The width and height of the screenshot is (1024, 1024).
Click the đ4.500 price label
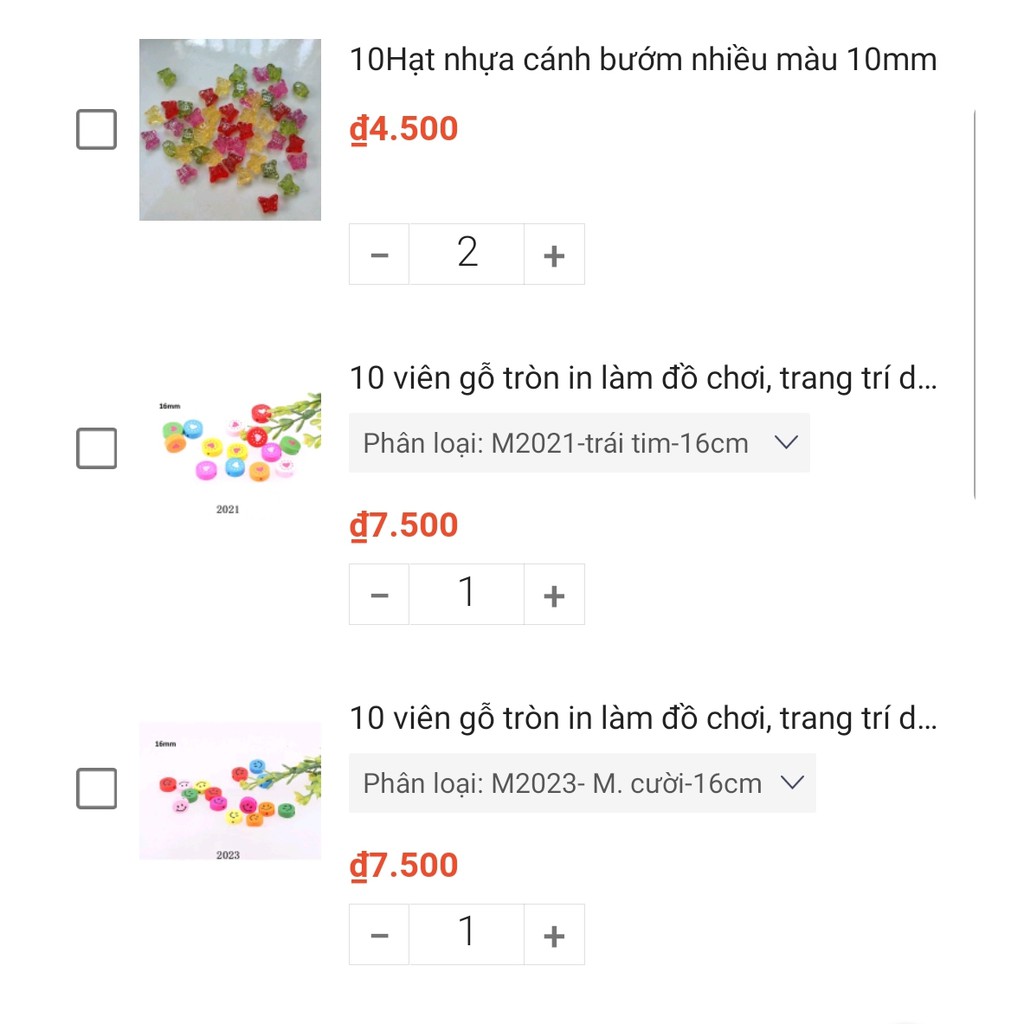click(x=402, y=128)
